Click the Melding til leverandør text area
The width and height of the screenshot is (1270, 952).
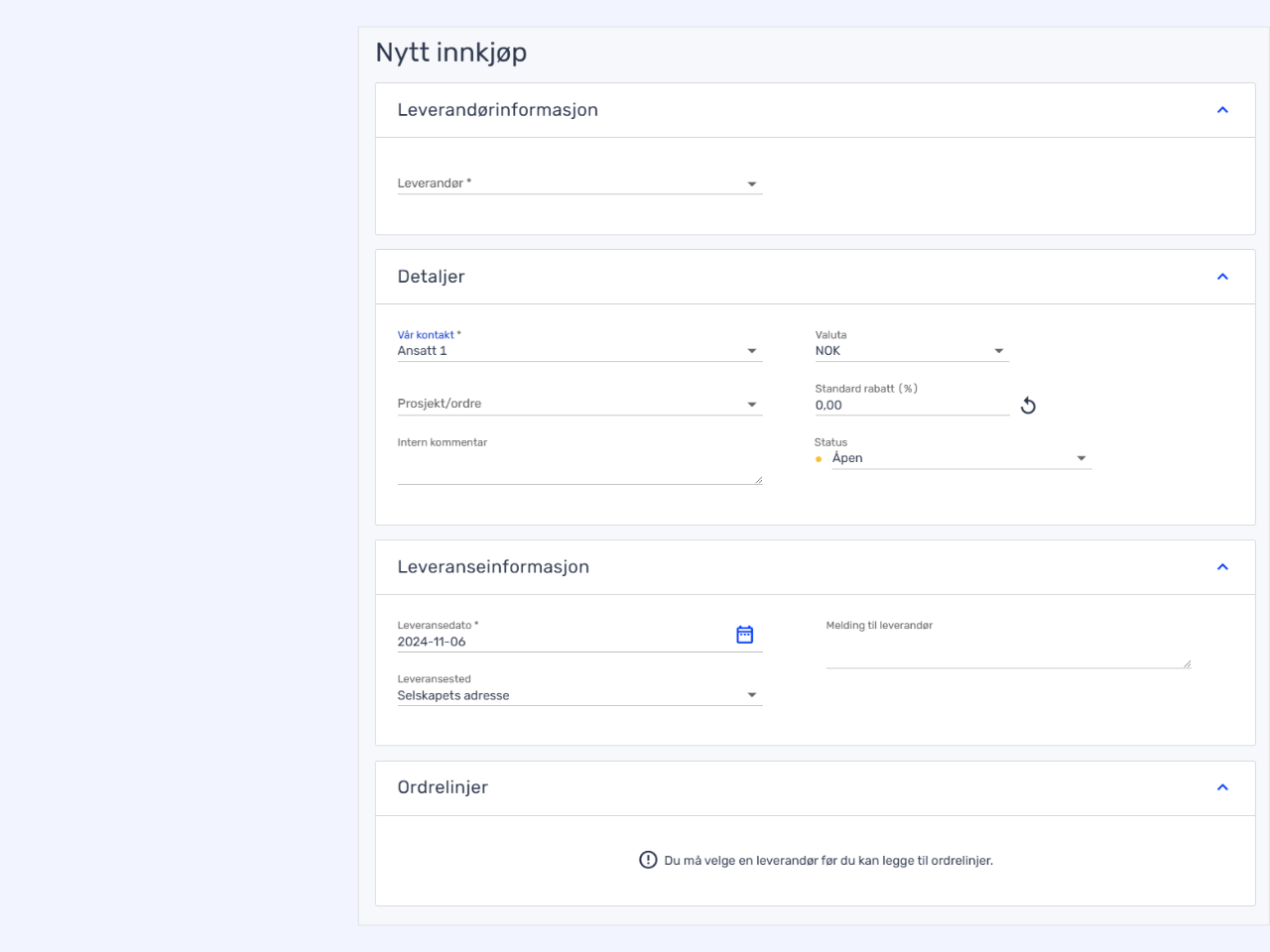[x=1008, y=652]
